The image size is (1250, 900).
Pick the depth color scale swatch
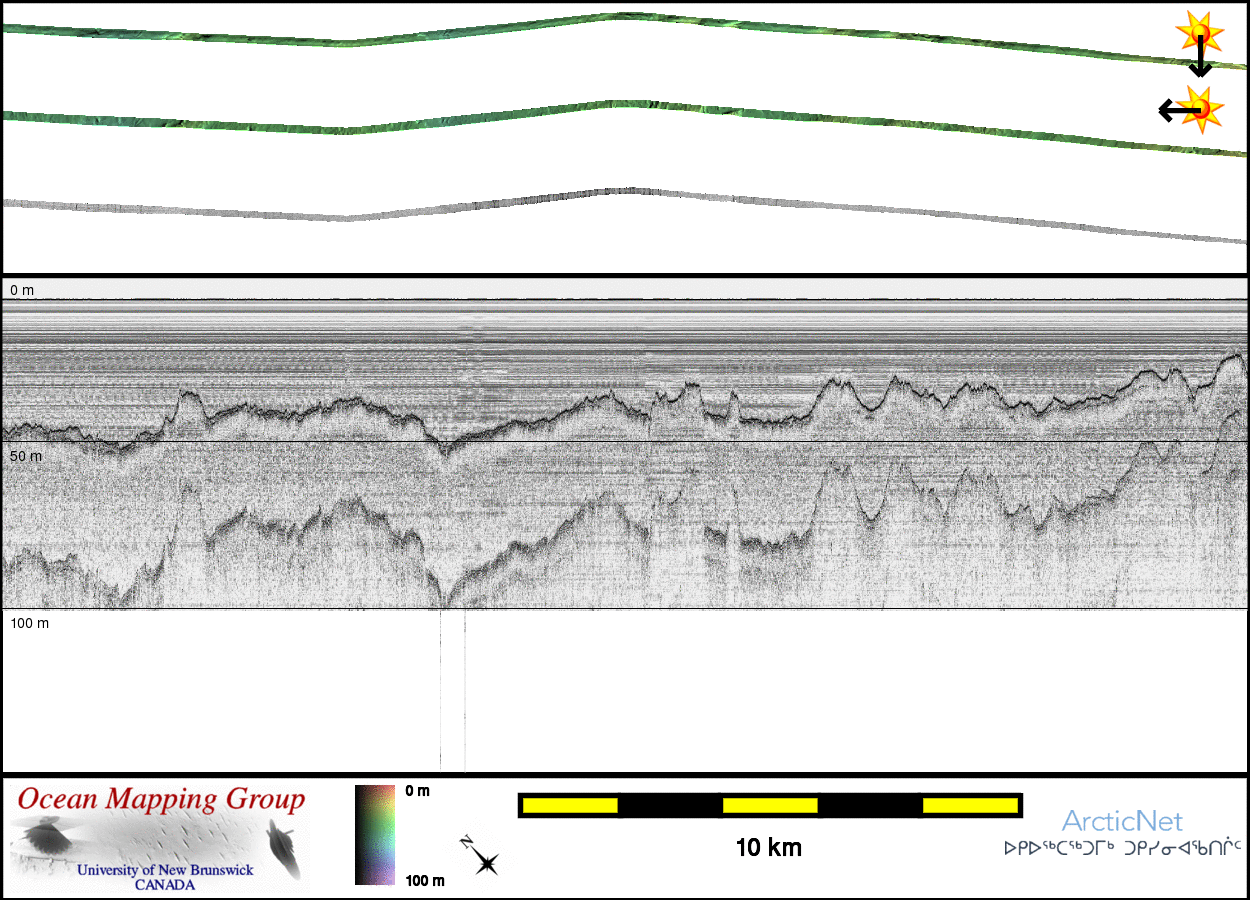pos(376,835)
